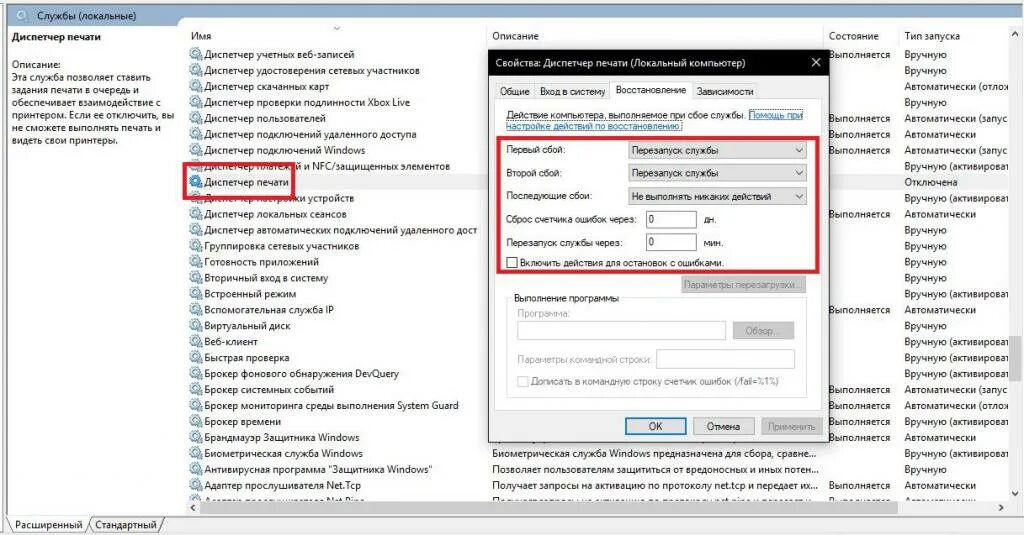
Task: Click gear icon of Быстрая проверка
Action: tap(196, 357)
